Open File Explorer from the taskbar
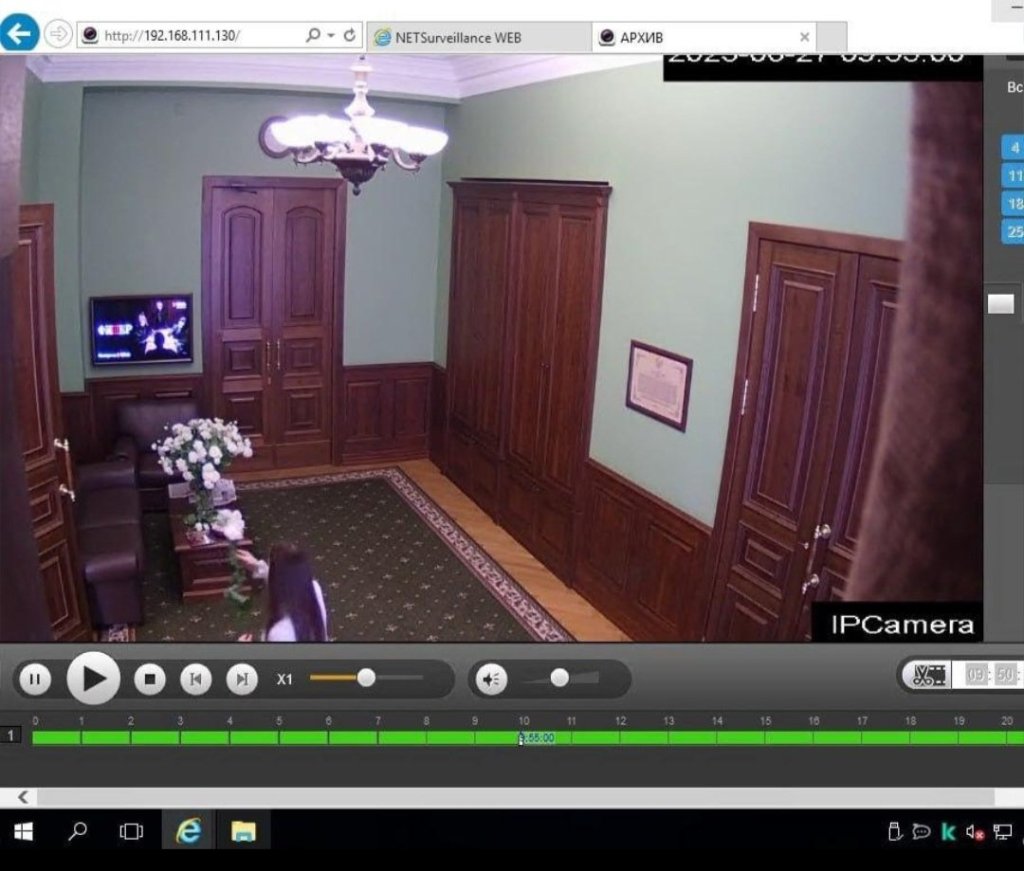1024x871 pixels. [244, 832]
